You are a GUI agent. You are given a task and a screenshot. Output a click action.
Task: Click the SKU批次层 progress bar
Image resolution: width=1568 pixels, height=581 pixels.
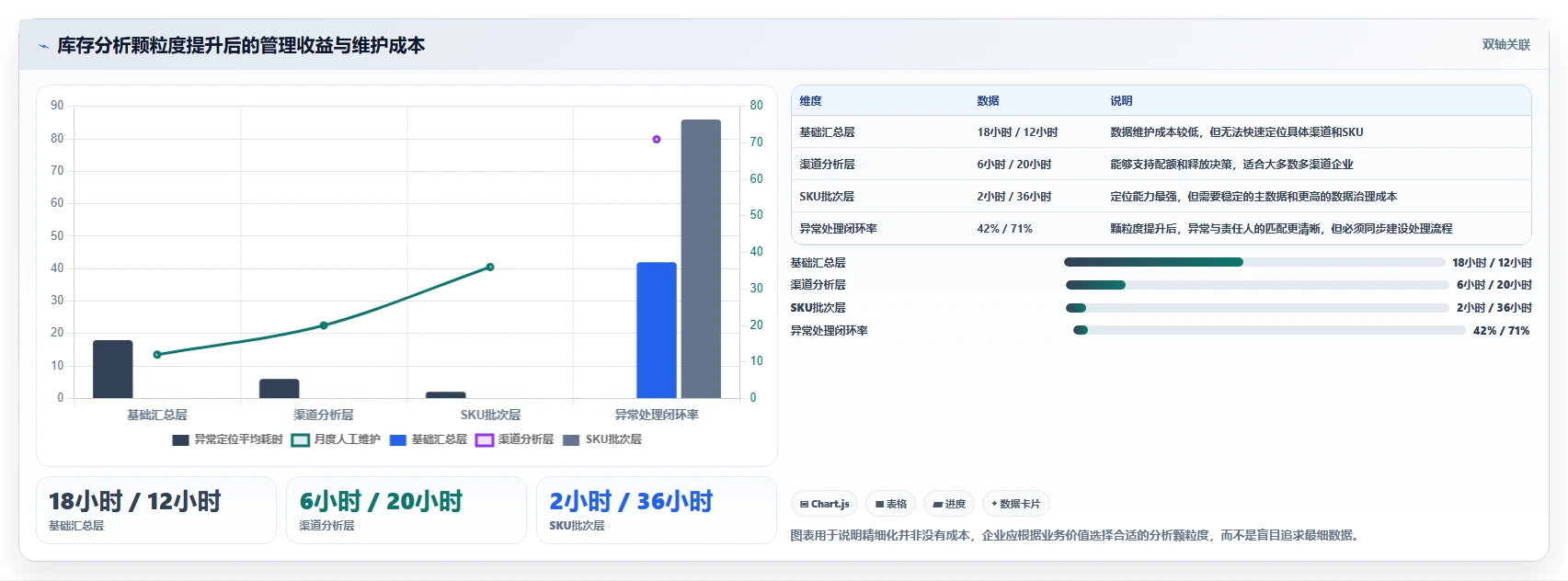(x=1257, y=308)
